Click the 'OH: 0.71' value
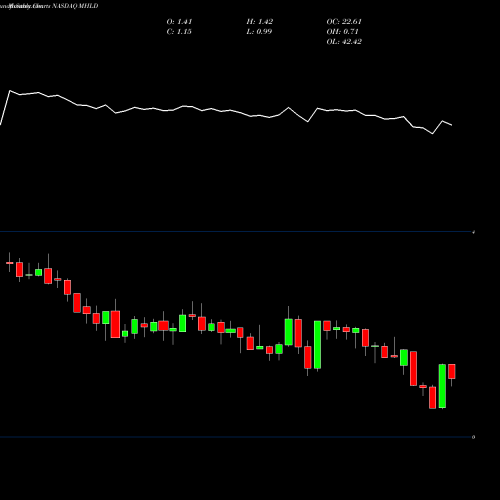Screen dimensions: 500x500 (x=342, y=32)
